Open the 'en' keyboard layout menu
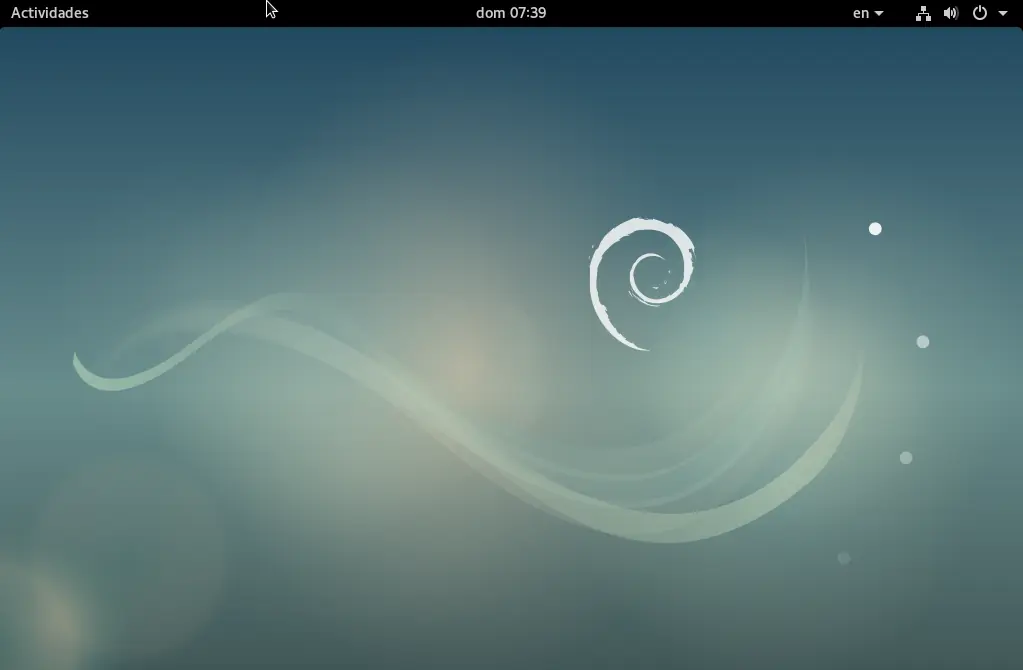Image resolution: width=1023 pixels, height=670 pixels. pyautogui.click(x=868, y=13)
